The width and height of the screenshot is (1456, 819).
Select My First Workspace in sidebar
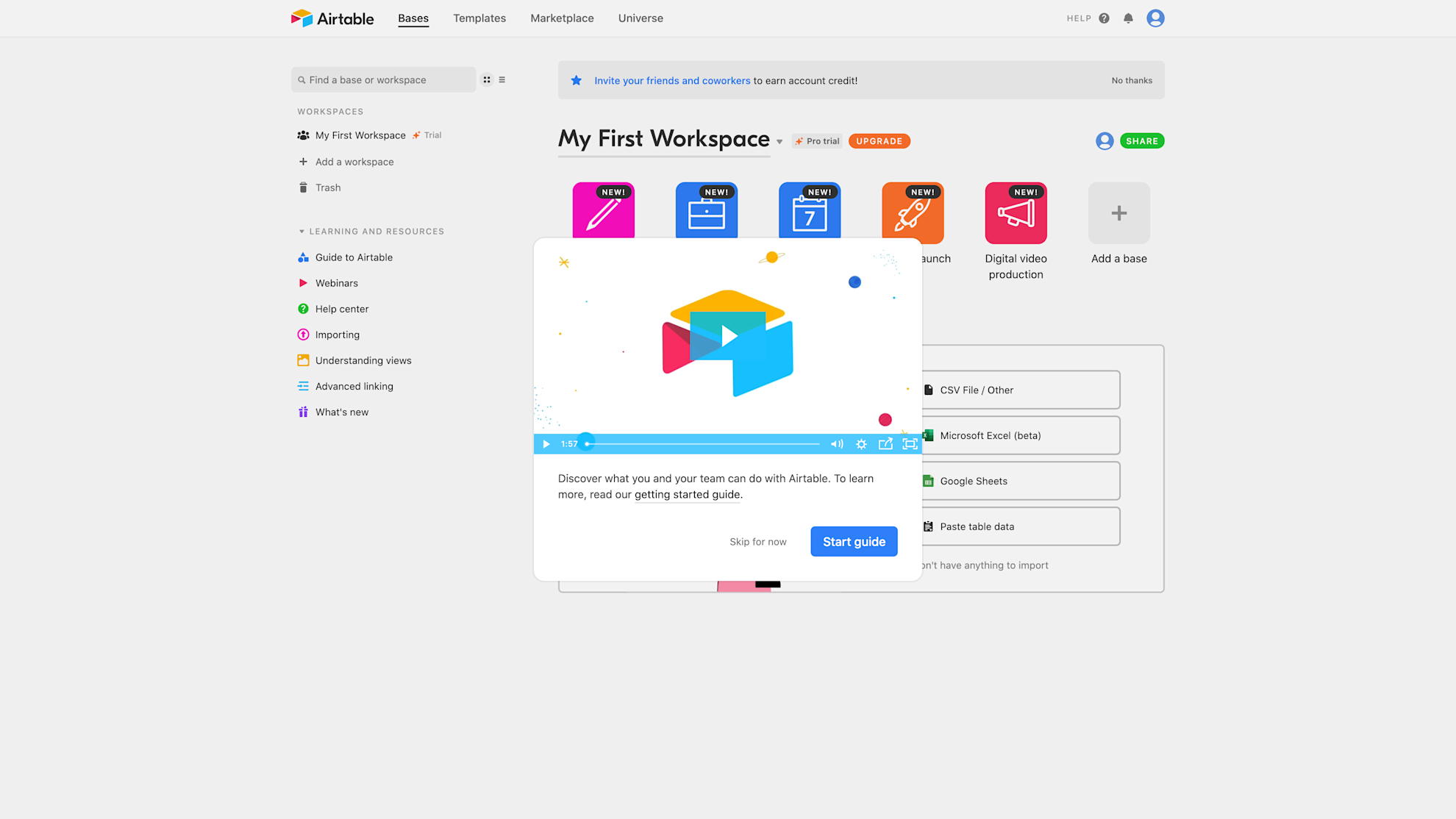coord(360,135)
